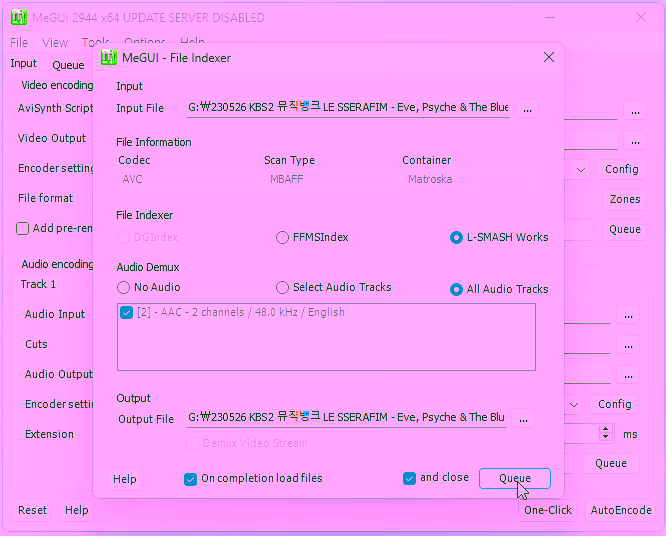This screenshot has height=536, width=666.
Task: Click the Input File path field
Action: pyautogui.click(x=348, y=108)
